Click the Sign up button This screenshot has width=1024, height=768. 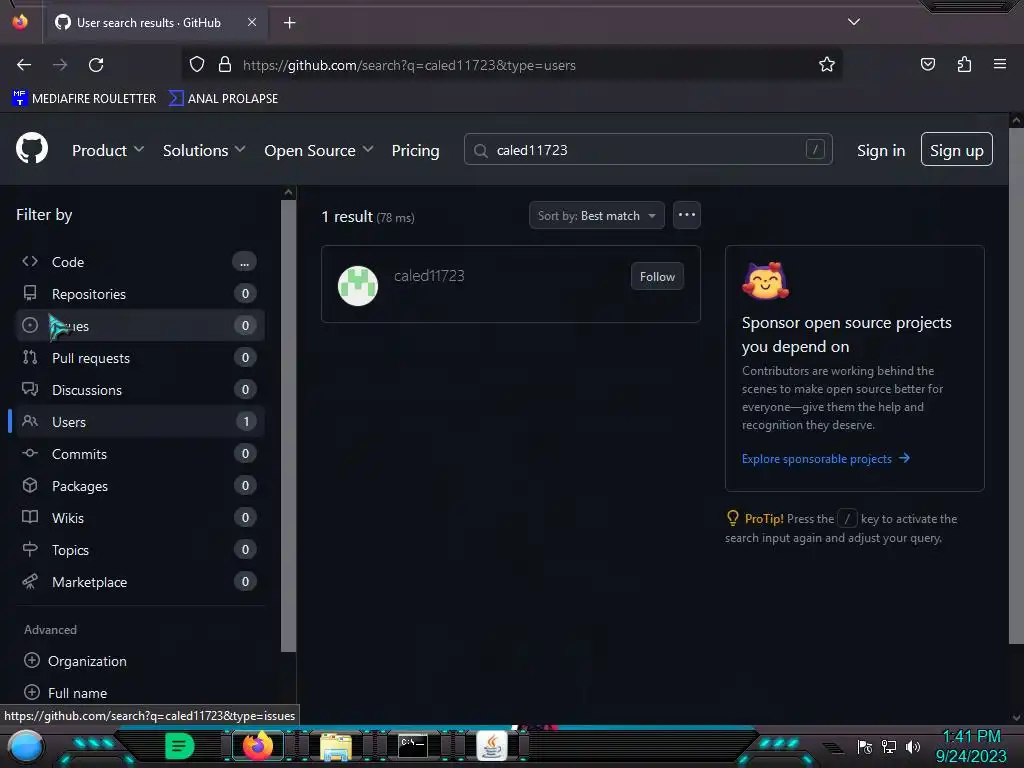(x=956, y=150)
